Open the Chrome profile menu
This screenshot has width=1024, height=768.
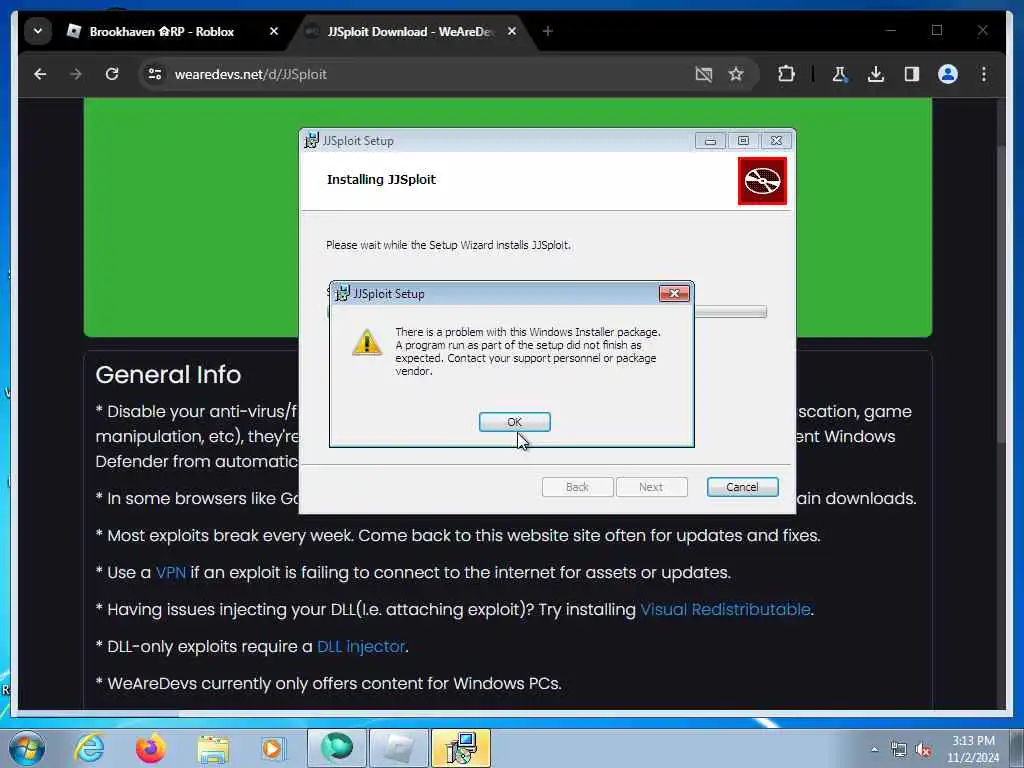click(948, 74)
